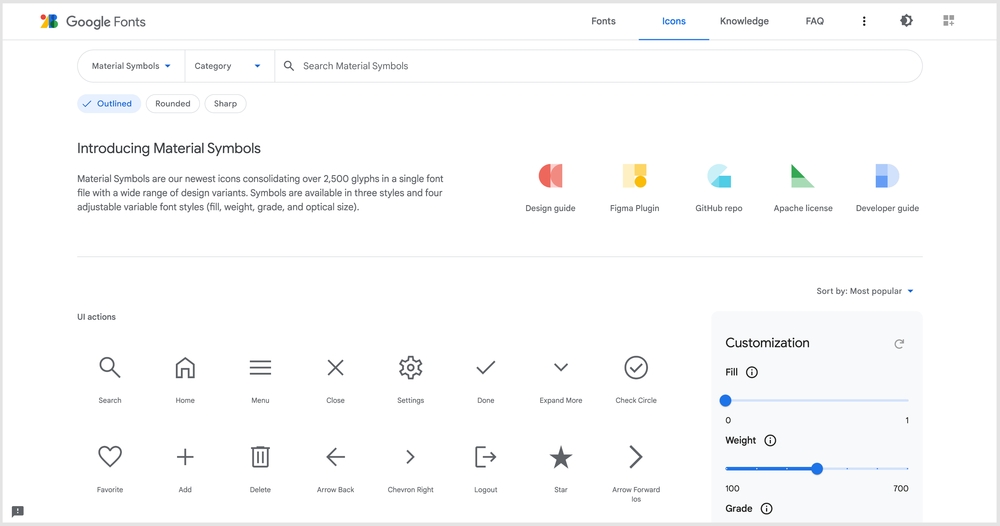Select the Sharp style chip
Screen dimensions: 1000x526
pyautogui.click(x=225, y=103)
